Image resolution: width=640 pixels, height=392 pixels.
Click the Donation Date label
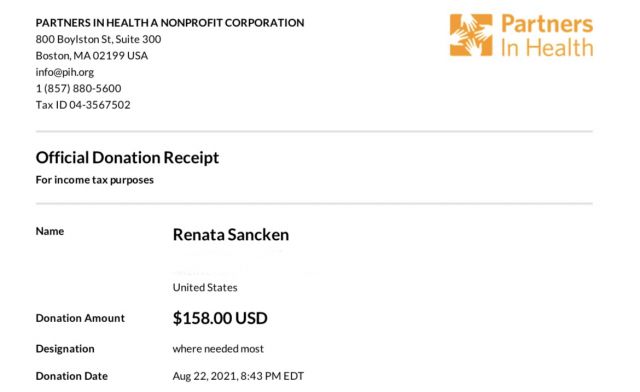tap(72, 376)
